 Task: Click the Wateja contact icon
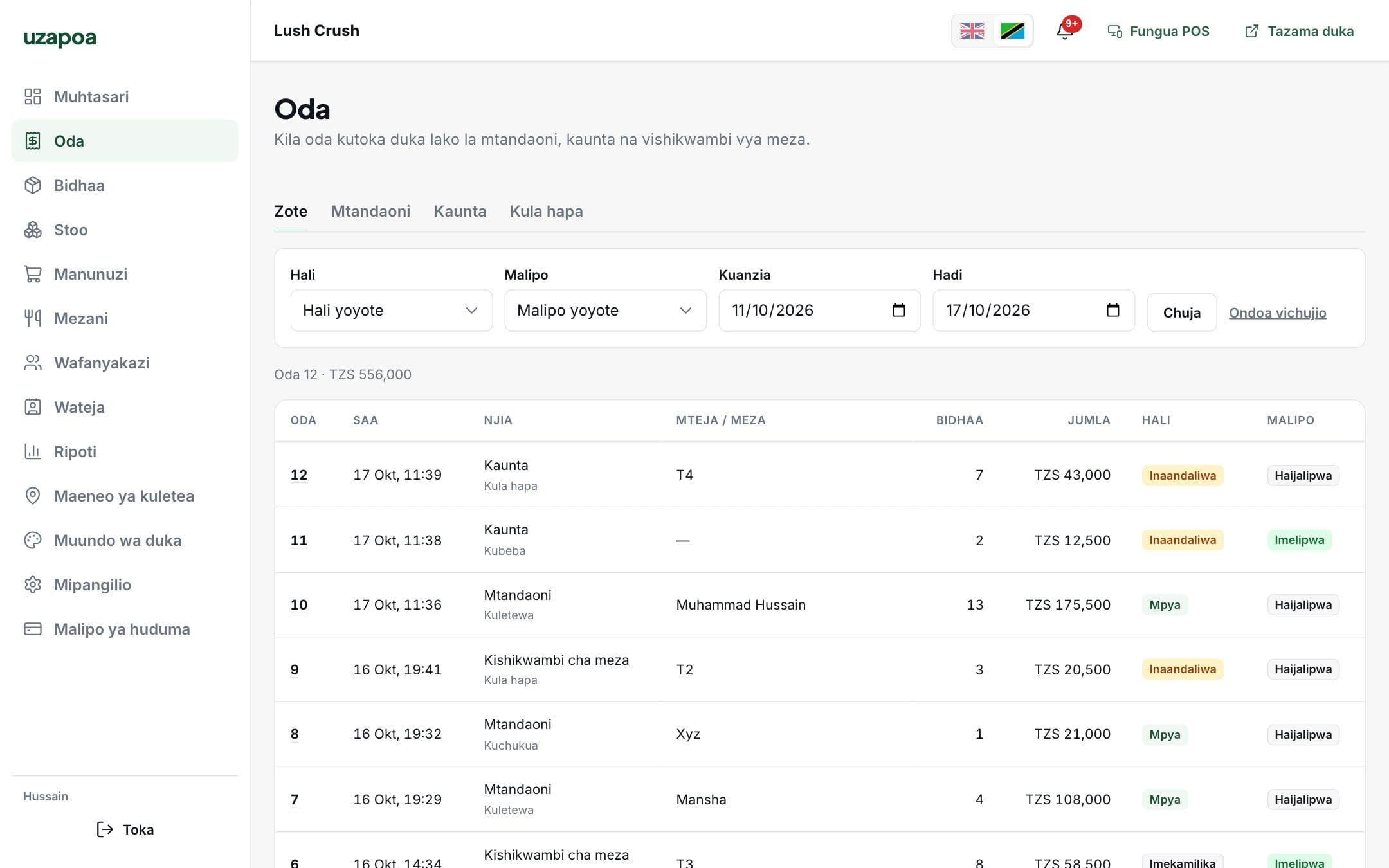click(x=33, y=407)
